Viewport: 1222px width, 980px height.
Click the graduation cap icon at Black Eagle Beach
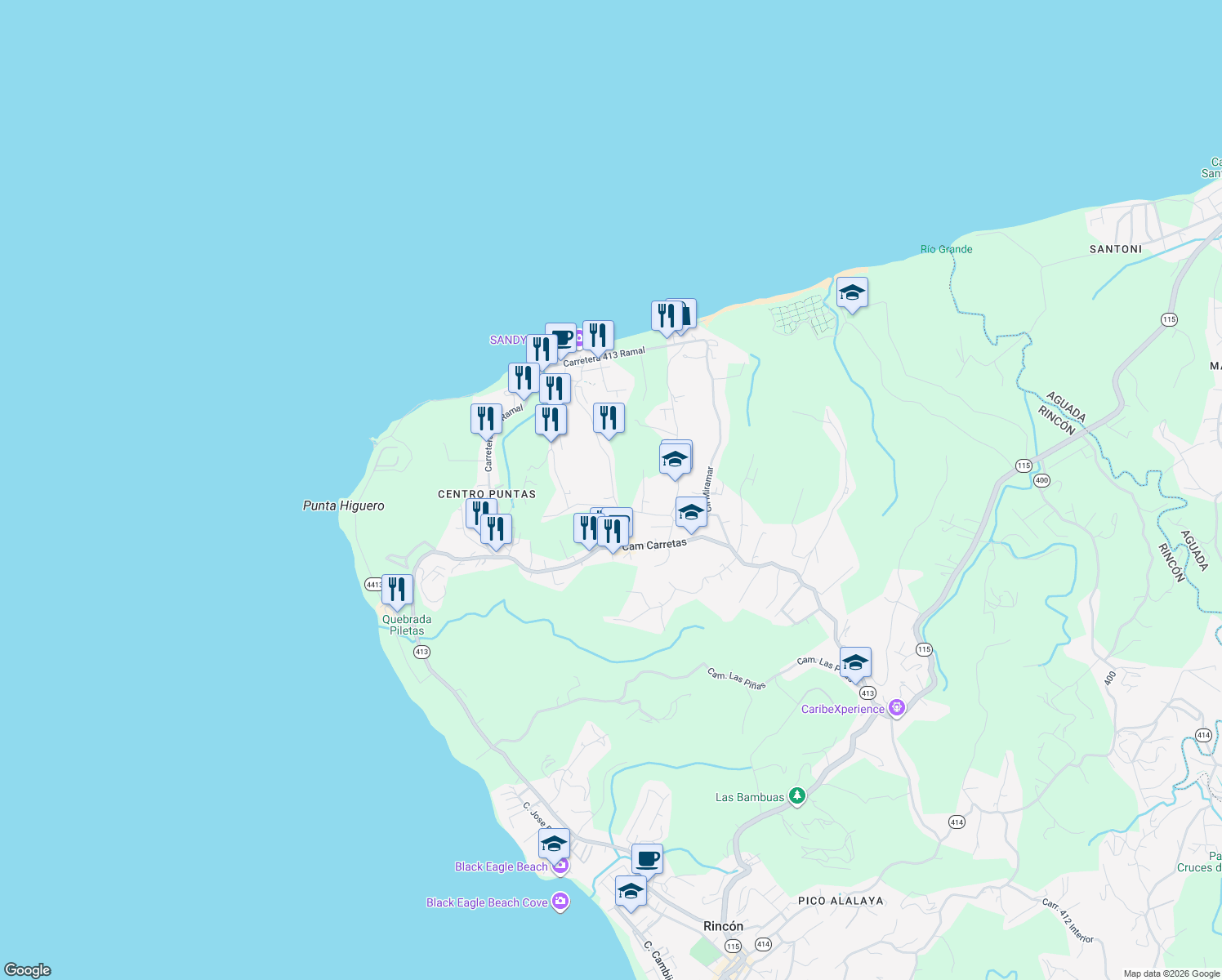pyautogui.click(x=554, y=844)
